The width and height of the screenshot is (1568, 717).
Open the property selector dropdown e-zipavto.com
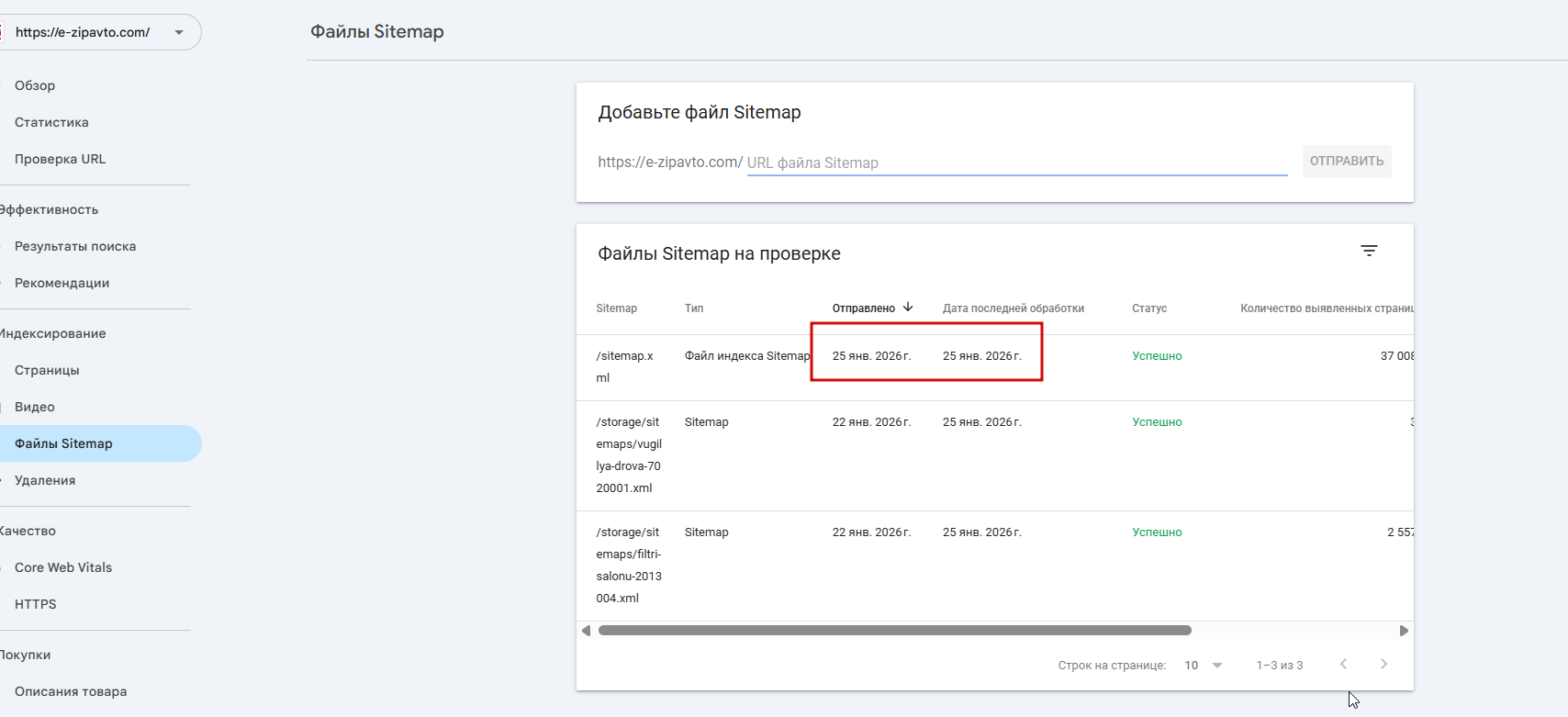[x=99, y=32]
